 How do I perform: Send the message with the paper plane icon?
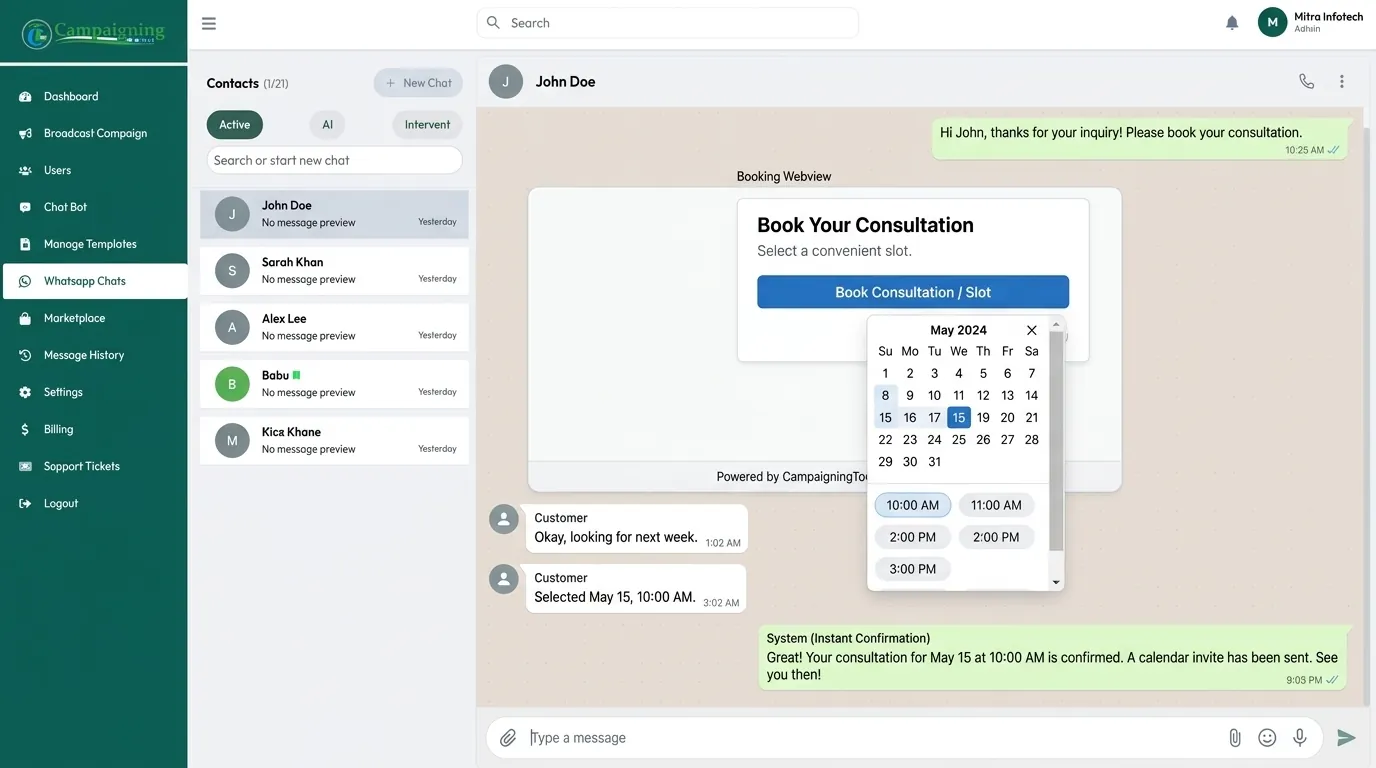click(x=1347, y=738)
